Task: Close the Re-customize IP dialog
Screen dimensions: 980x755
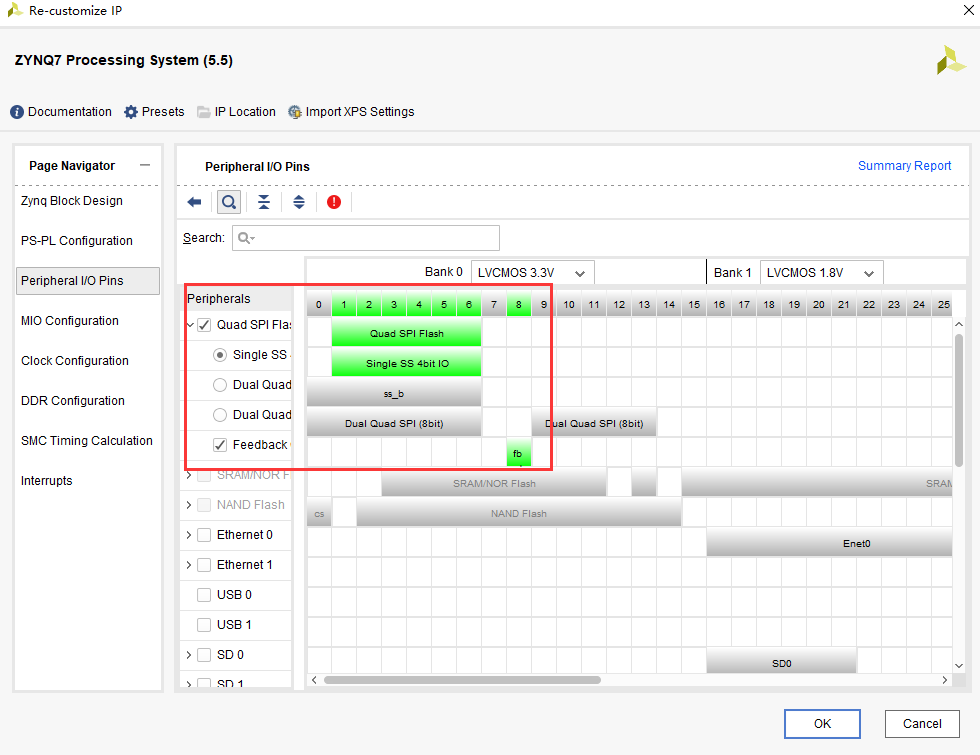Action: pos(968,10)
